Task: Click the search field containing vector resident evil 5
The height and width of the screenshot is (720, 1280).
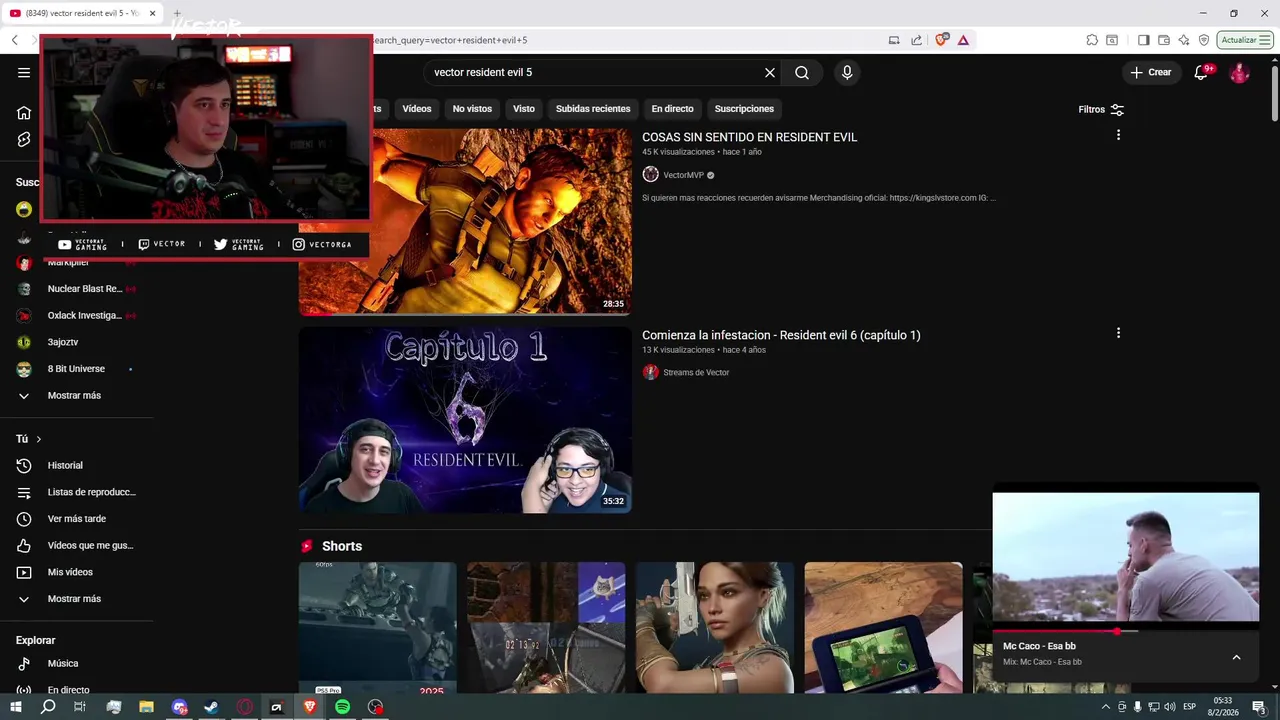Action: pyautogui.click(x=595, y=72)
